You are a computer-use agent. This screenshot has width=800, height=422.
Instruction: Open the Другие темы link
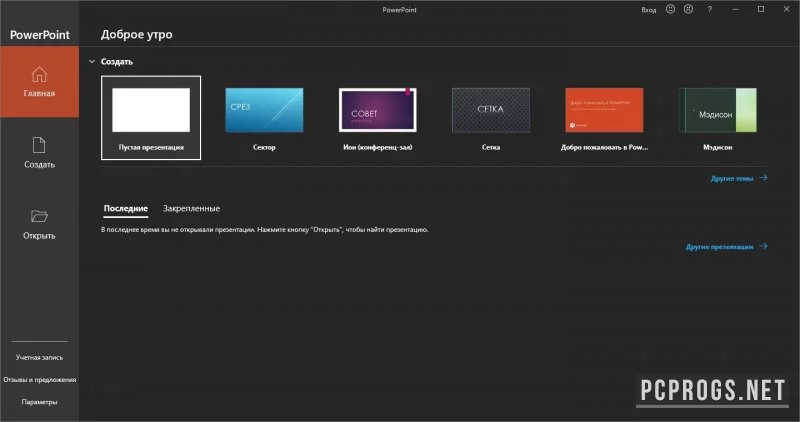pyautogui.click(x=739, y=178)
